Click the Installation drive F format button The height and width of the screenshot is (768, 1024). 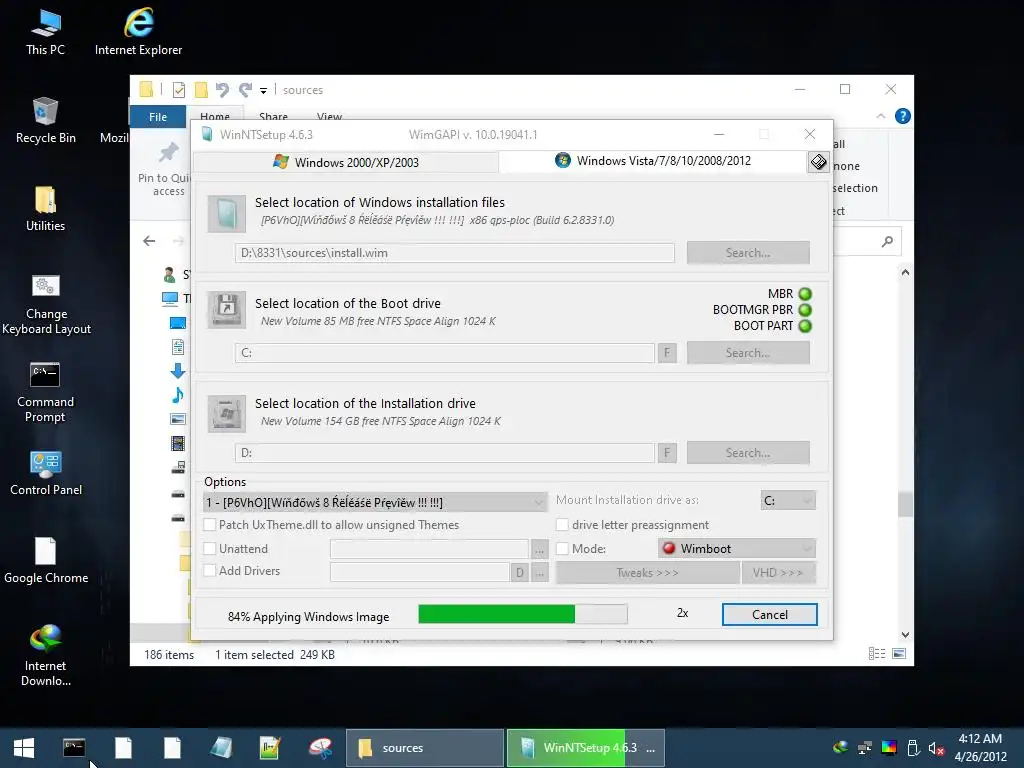tap(667, 453)
